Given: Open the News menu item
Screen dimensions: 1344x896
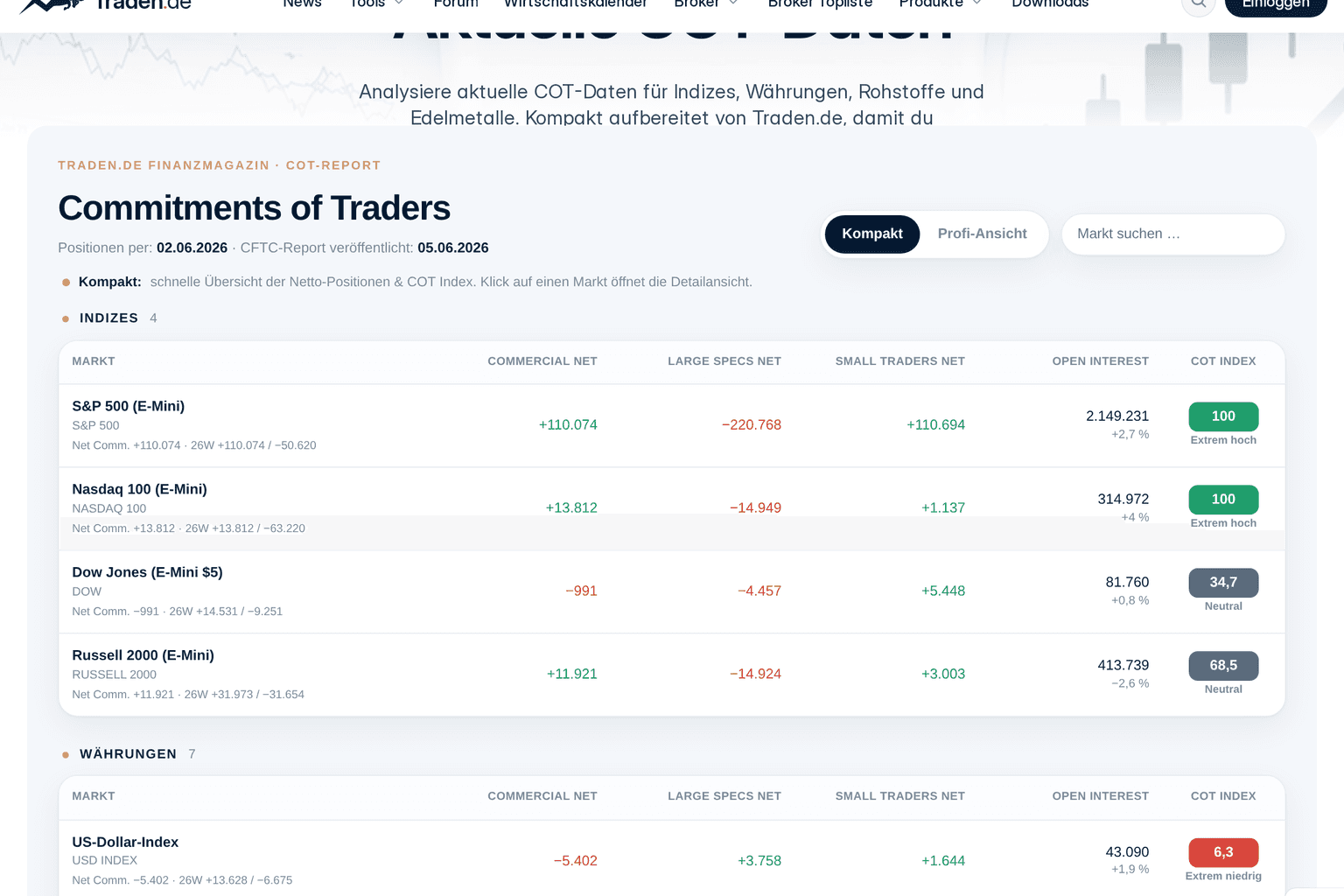Looking at the screenshot, I should pos(302,3).
